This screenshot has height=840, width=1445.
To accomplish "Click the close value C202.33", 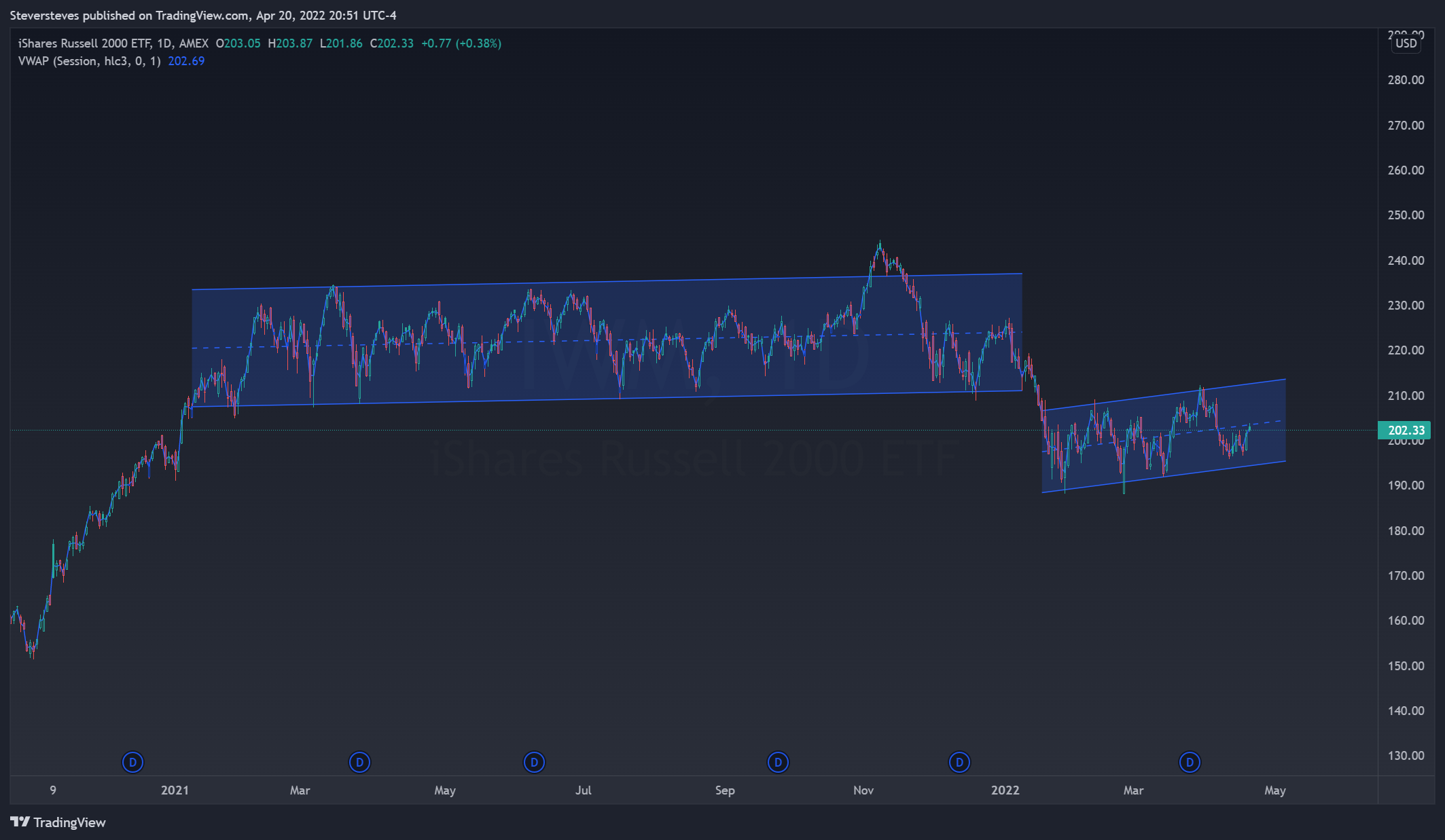I will 391,43.
